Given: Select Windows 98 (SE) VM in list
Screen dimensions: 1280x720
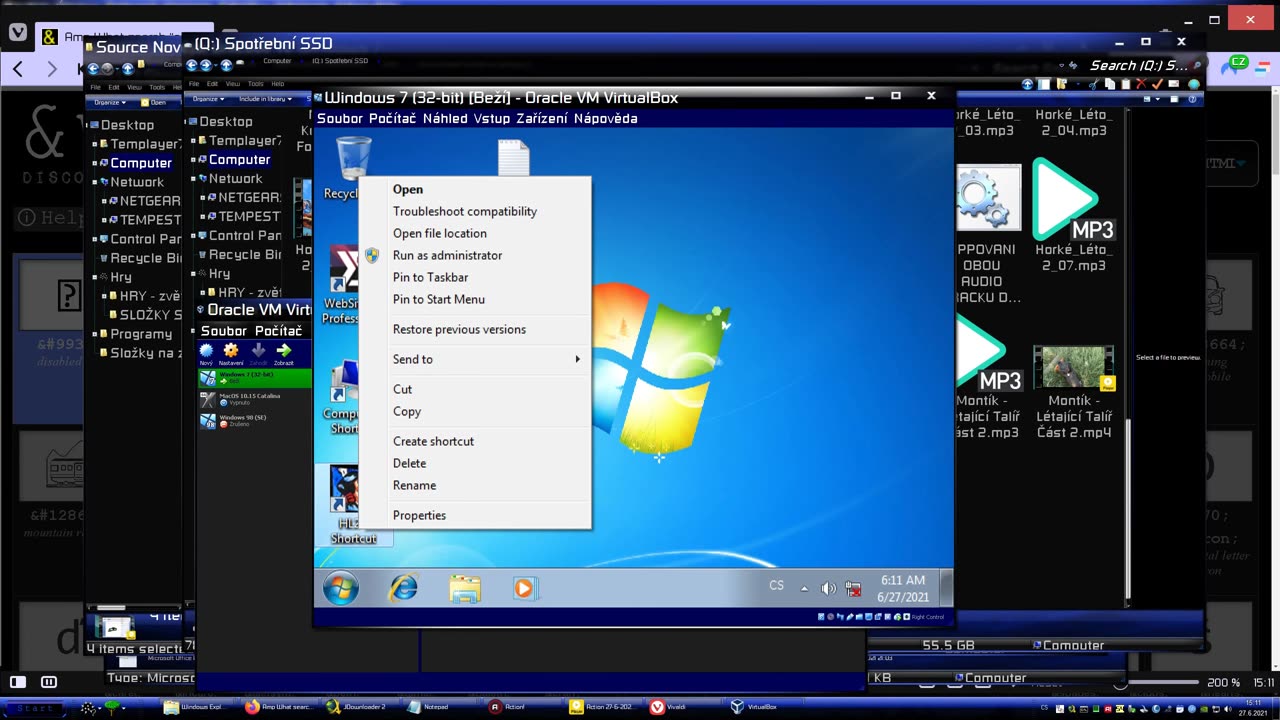Looking at the screenshot, I should point(255,421).
